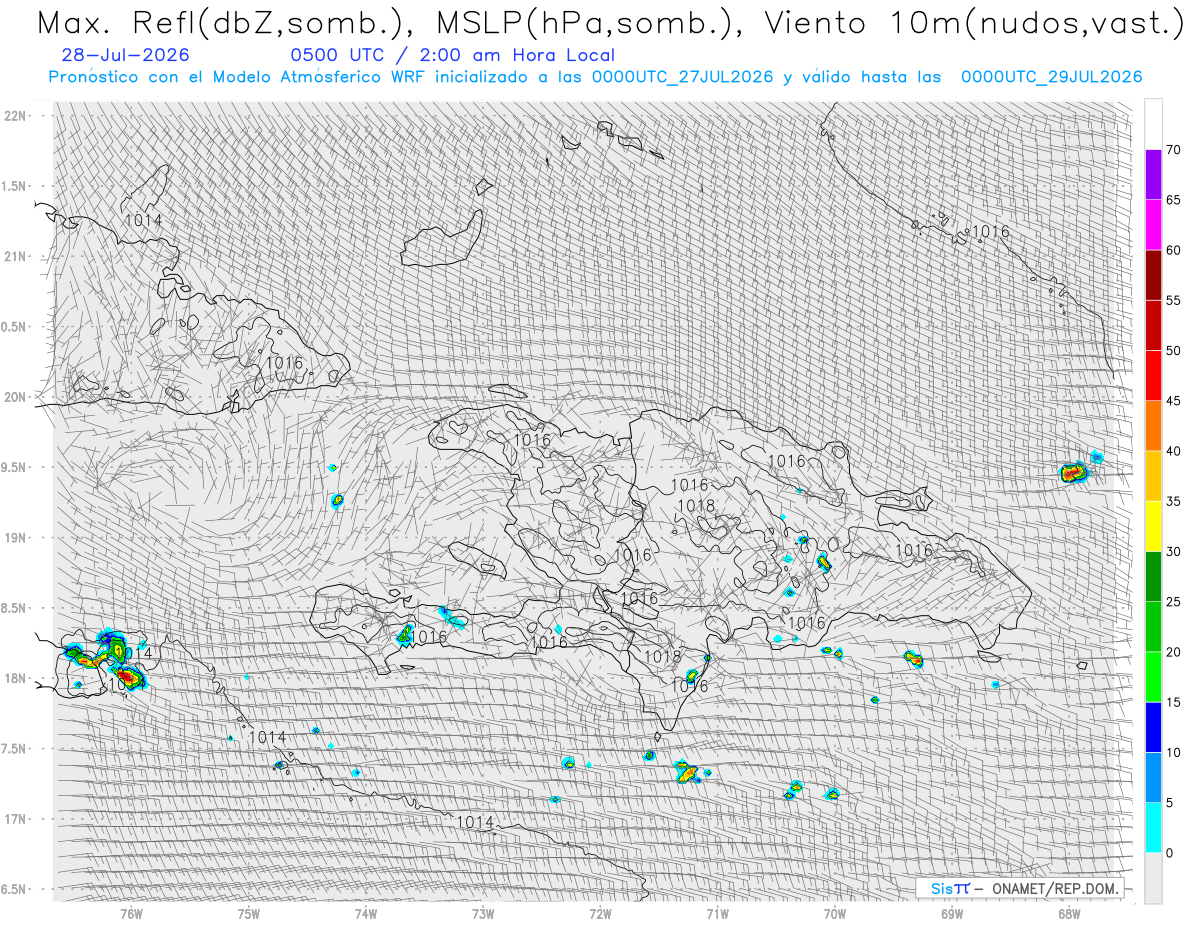
Task: Click the "71W" longitude label
Action: click(x=717, y=912)
